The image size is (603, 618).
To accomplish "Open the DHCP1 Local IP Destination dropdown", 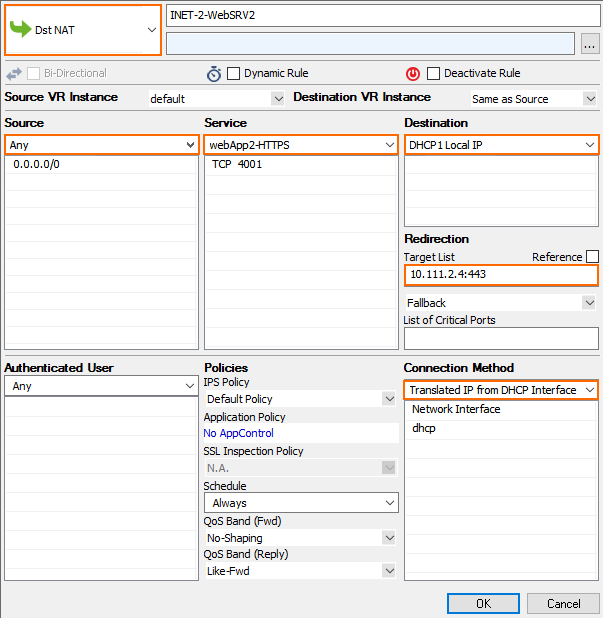I will coord(501,145).
